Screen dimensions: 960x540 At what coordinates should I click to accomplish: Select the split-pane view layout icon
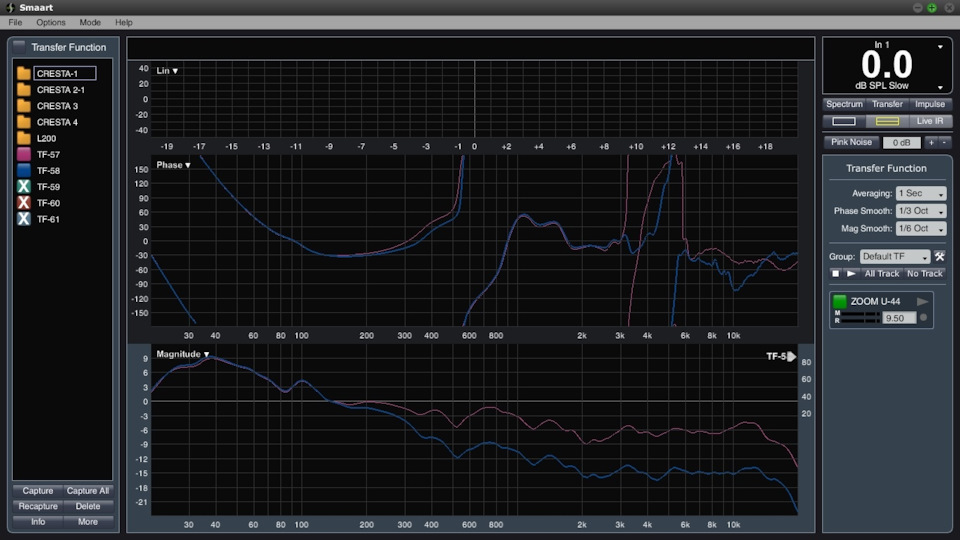pyautogui.click(x=887, y=121)
